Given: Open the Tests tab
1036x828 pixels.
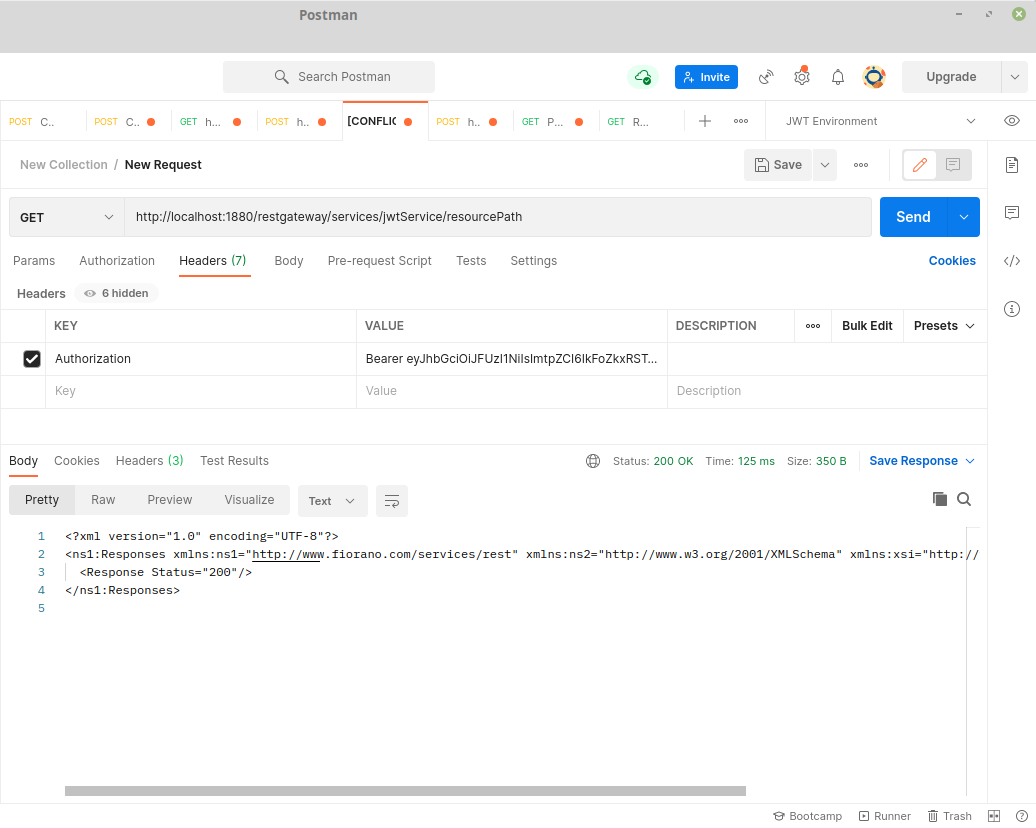Looking at the screenshot, I should point(471,261).
